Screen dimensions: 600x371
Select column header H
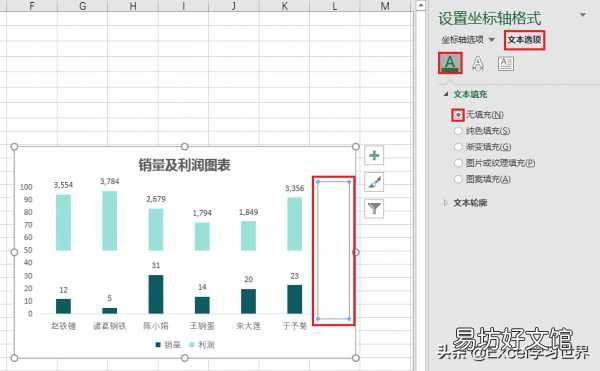pyautogui.click(x=133, y=6)
